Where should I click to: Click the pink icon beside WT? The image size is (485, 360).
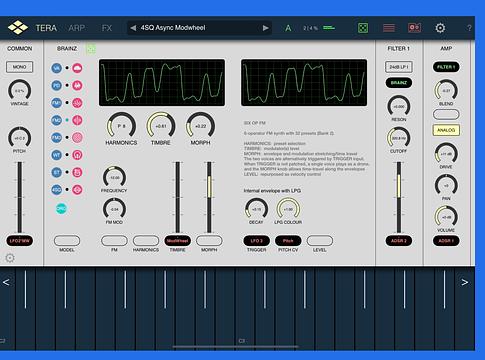pyautogui.click(x=77, y=155)
